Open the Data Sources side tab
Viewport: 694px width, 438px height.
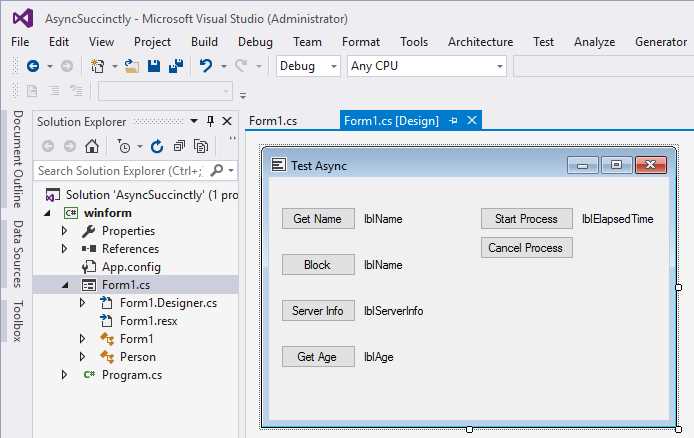[17, 254]
